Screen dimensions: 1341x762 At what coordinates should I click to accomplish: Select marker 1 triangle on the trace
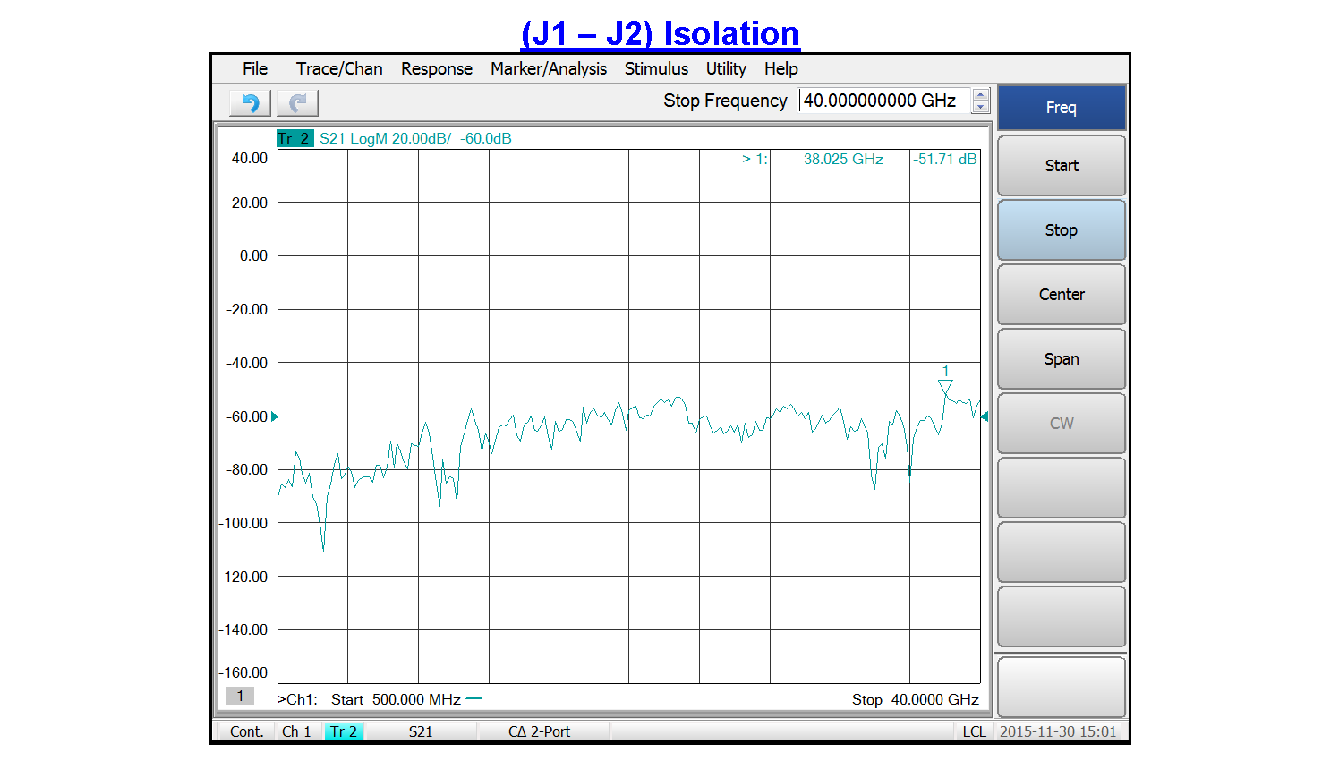946,384
